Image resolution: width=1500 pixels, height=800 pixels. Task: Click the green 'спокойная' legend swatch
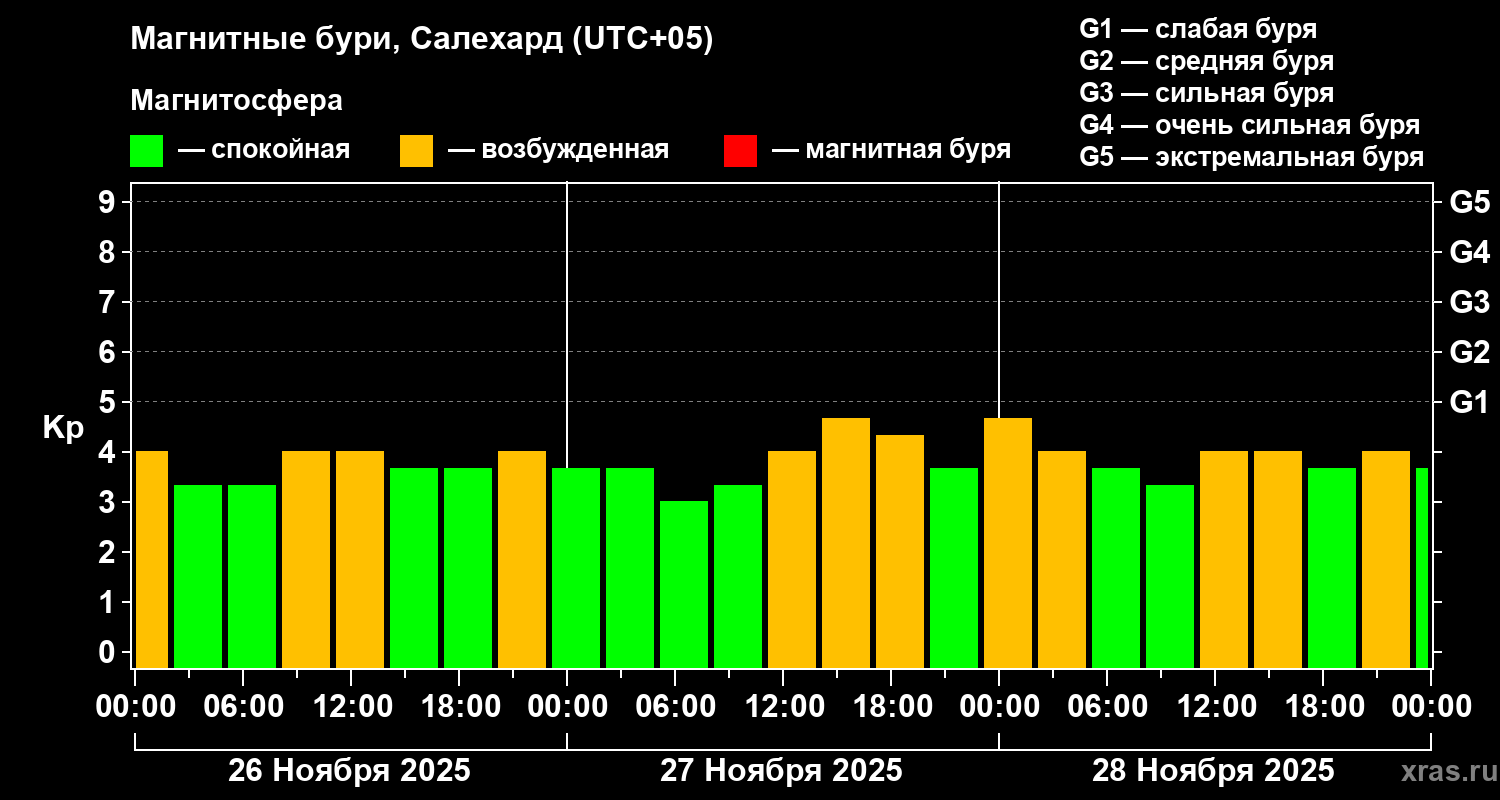point(146,151)
